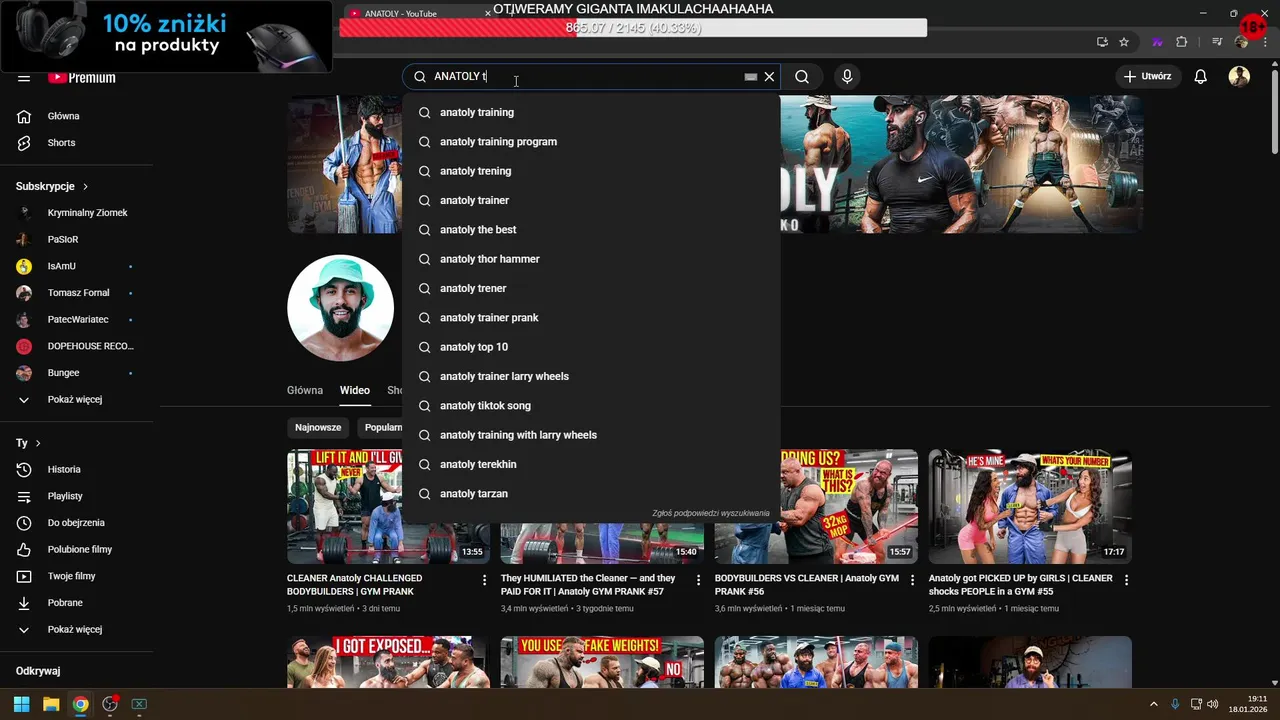Viewport: 1280px width, 720px height.
Task: Switch to the channel Główna tab
Action: coord(305,391)
